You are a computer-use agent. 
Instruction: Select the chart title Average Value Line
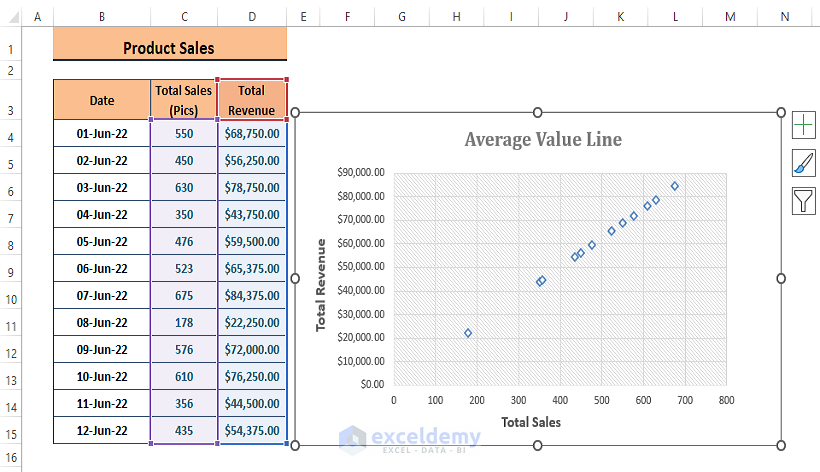point(543,139)
